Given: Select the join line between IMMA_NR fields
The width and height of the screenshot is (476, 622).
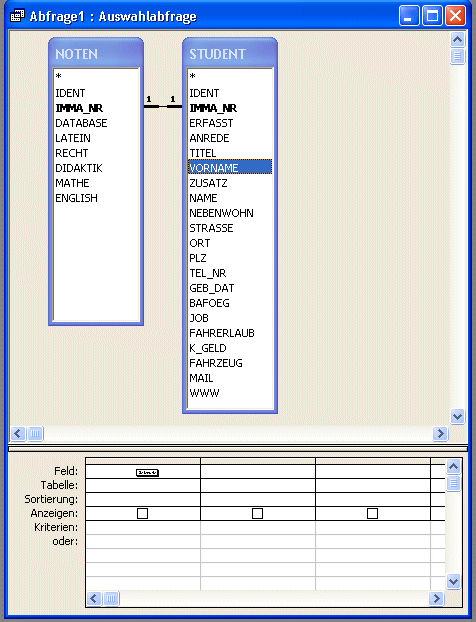Looking at the screenshot, I should pos(163,106).
